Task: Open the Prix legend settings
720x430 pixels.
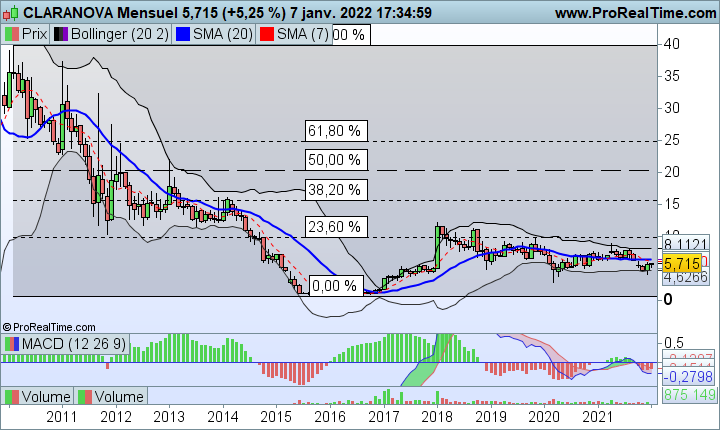Action: 26,34
